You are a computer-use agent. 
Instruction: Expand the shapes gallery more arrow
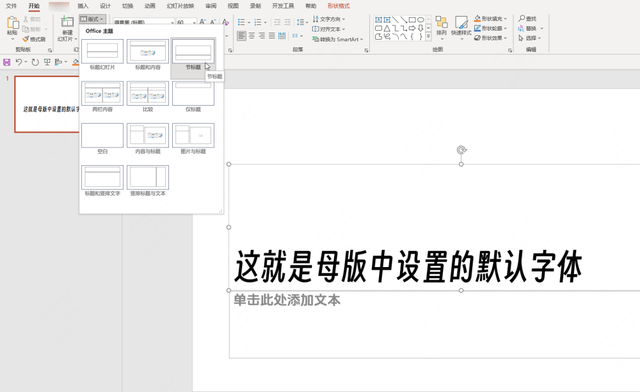tap(428, 37)
